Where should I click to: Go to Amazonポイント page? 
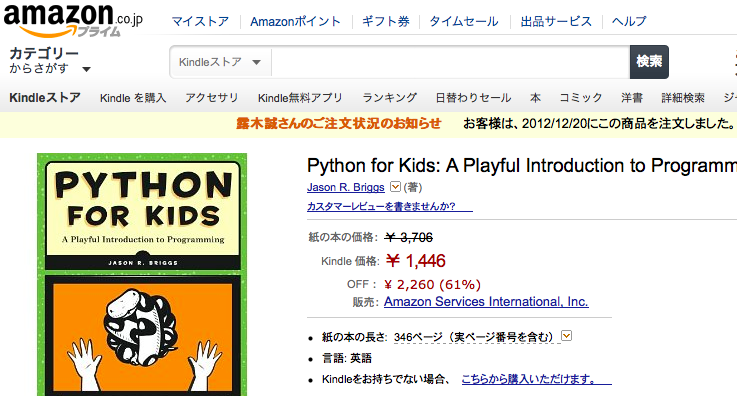[295, 22]
